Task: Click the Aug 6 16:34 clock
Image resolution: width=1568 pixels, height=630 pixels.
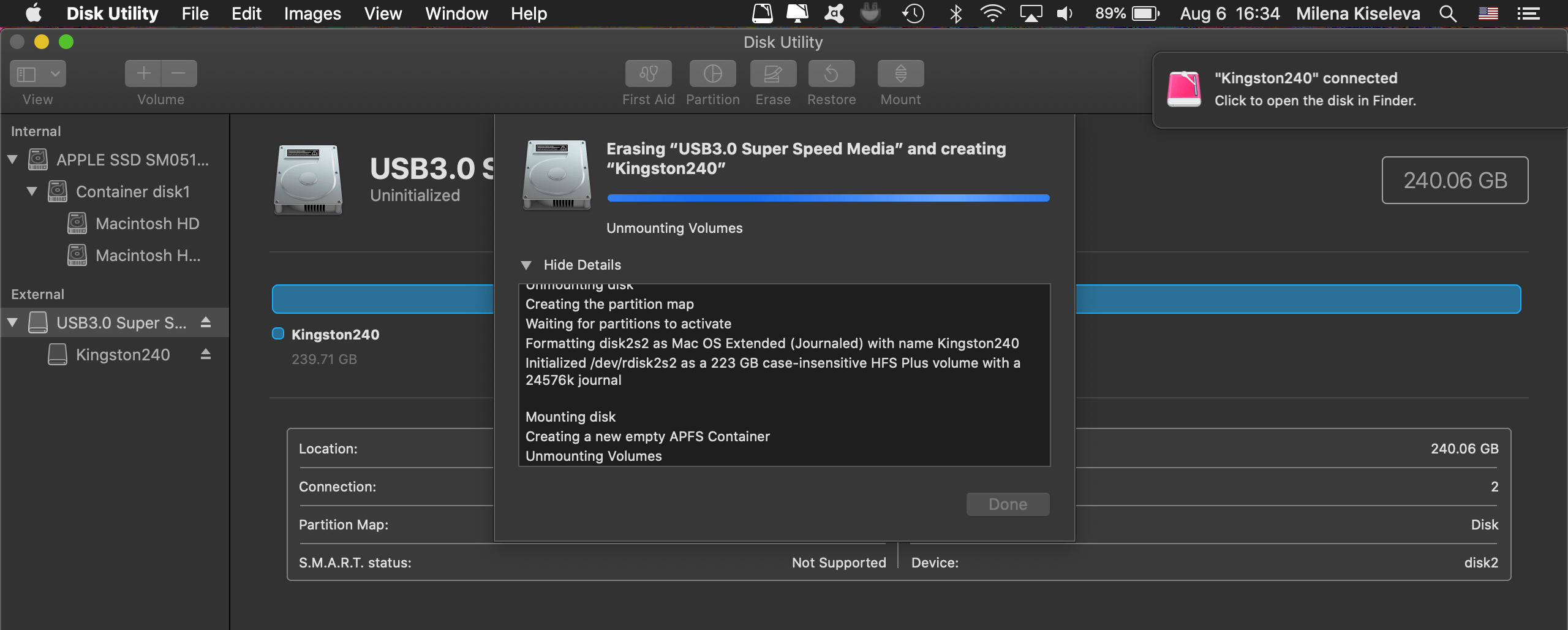Action: click(1230, 13)
